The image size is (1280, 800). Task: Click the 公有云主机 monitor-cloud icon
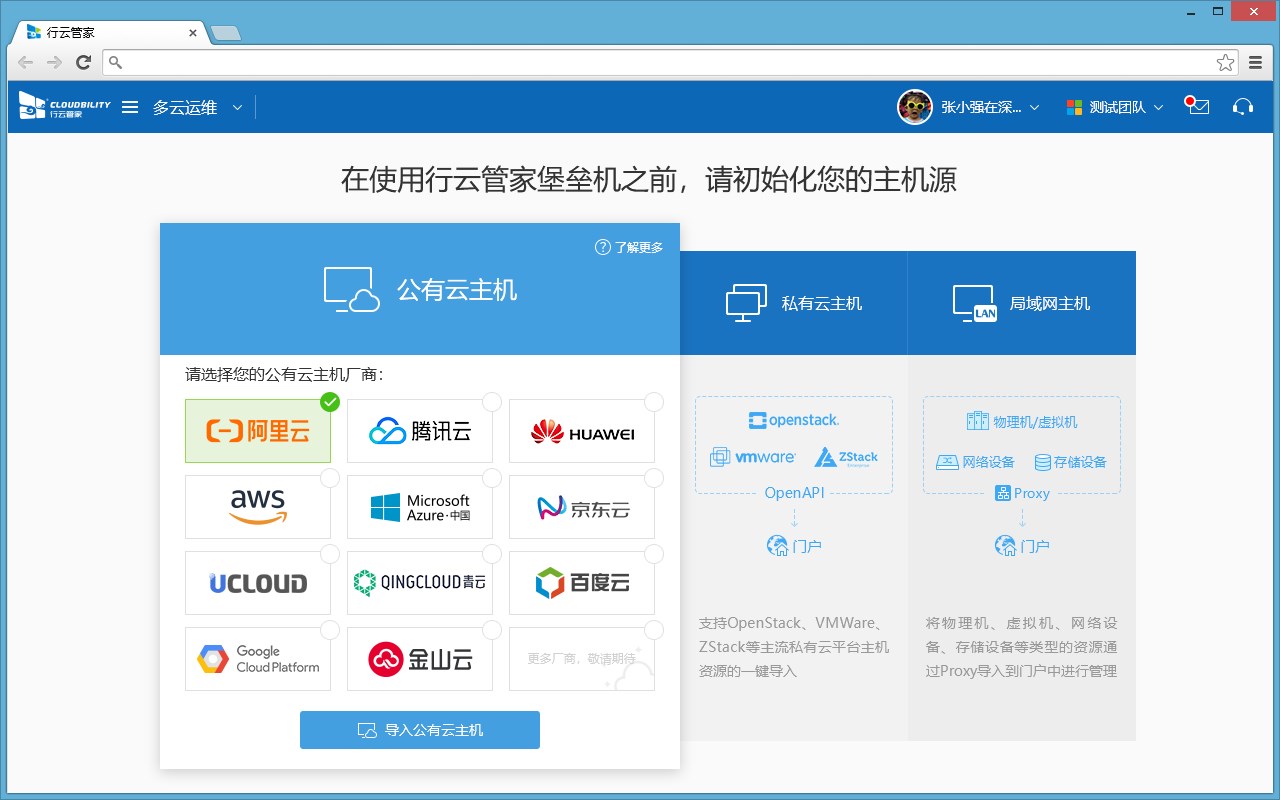pos(351,290)
